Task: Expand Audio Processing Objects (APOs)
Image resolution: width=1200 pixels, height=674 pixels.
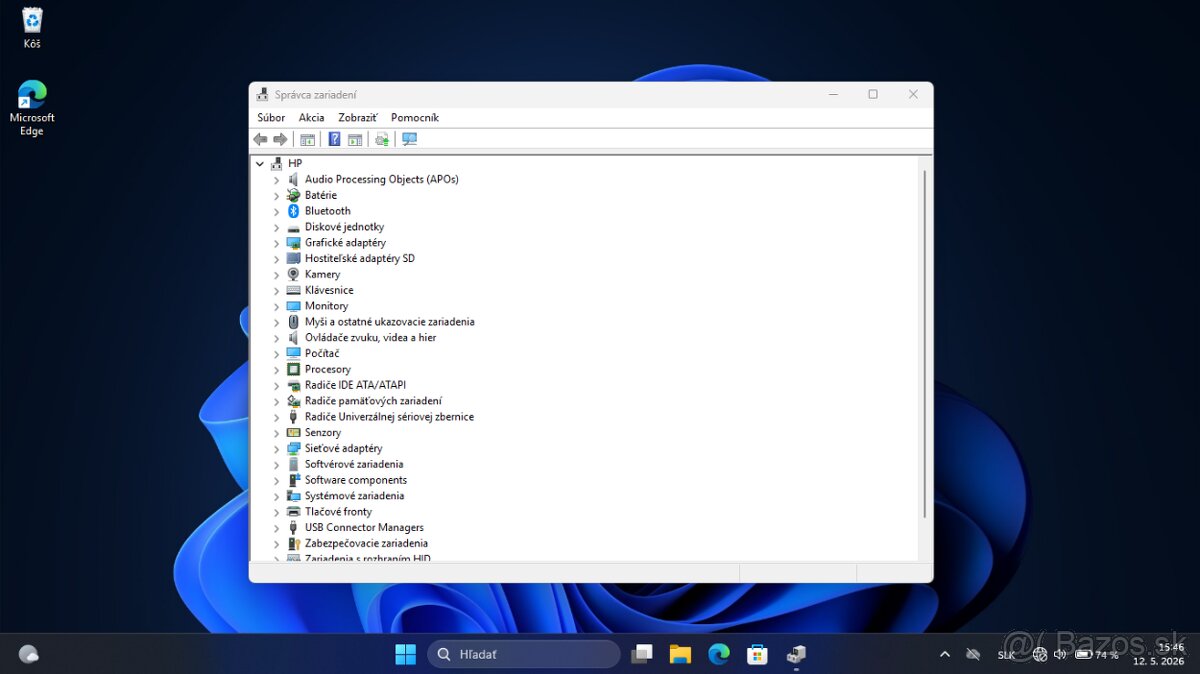Action: click(277, 180)
